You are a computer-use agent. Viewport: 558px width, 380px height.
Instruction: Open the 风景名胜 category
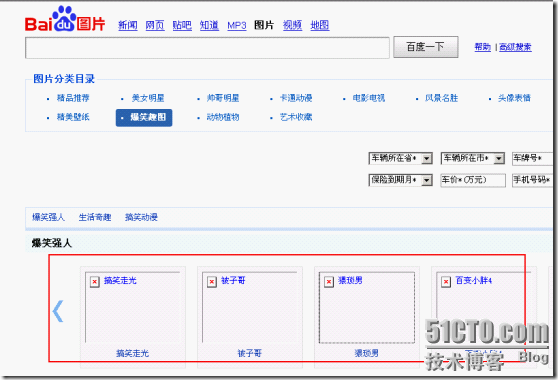[442, 98]
